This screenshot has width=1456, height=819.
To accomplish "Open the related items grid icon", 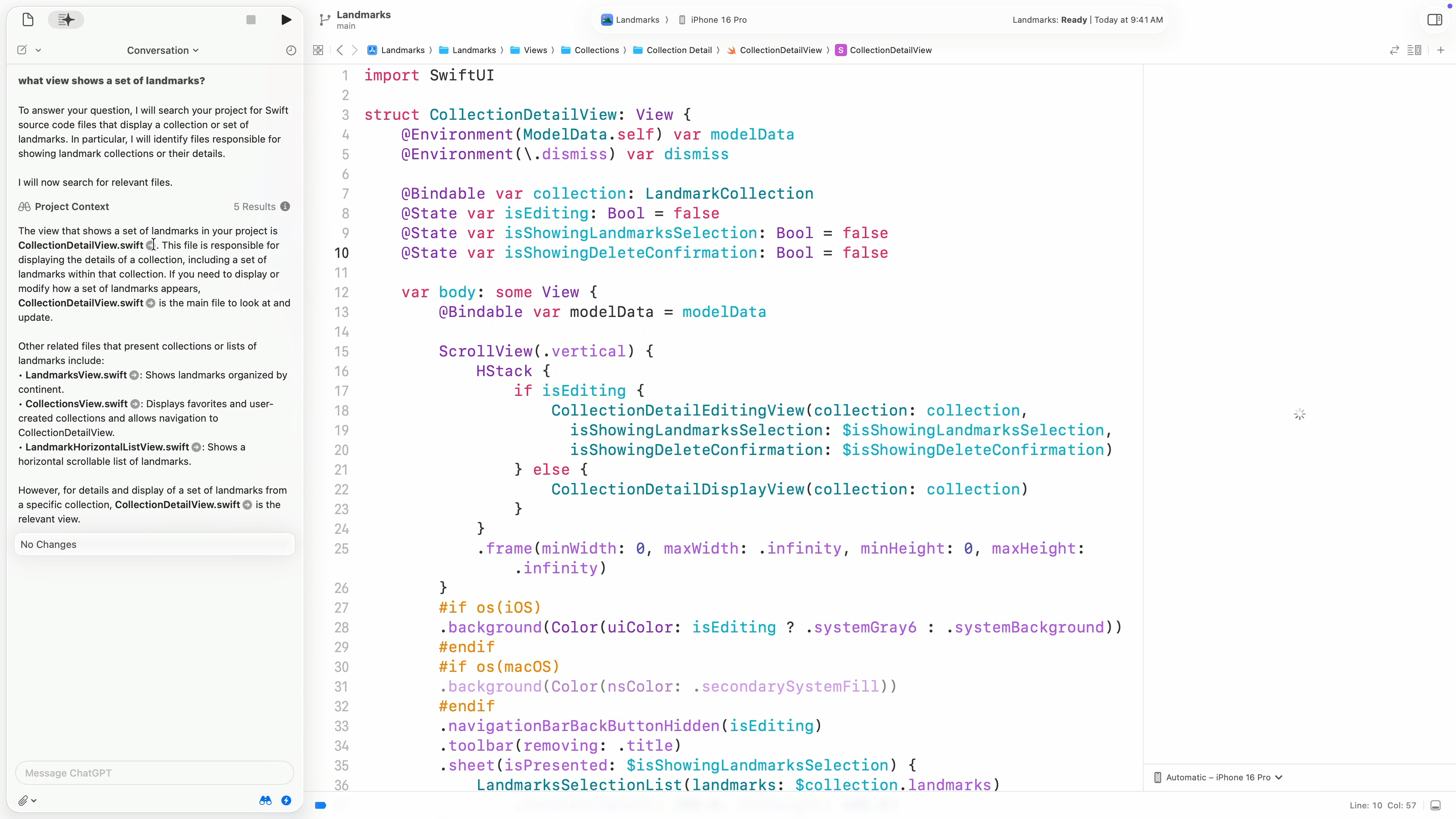I will [x=318, y=50].
